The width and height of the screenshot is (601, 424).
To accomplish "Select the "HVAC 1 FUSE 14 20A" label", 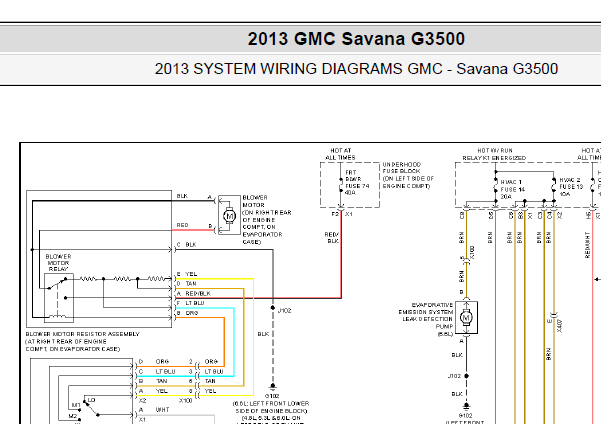I will (512, 189).
